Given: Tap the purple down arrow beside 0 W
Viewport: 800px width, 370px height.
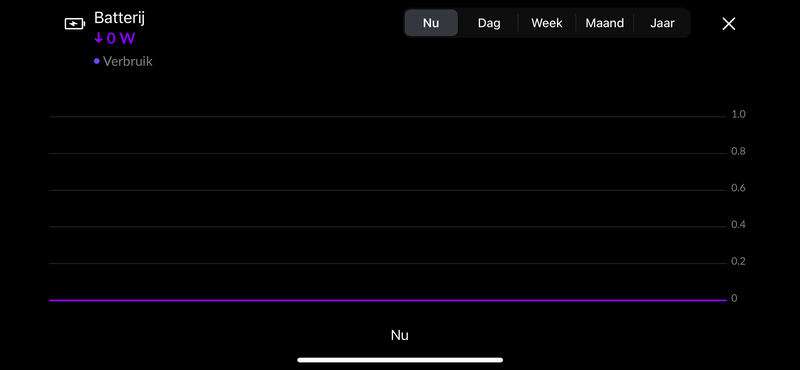Looking at the screenshot, I should click(x=98, y=38).
